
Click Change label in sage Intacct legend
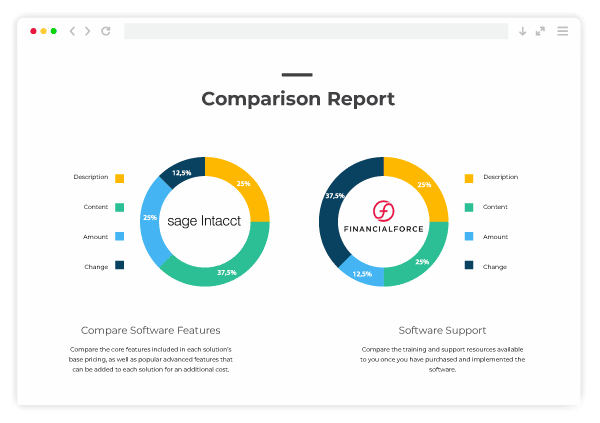pyautogui.click(x=96, y=267)
